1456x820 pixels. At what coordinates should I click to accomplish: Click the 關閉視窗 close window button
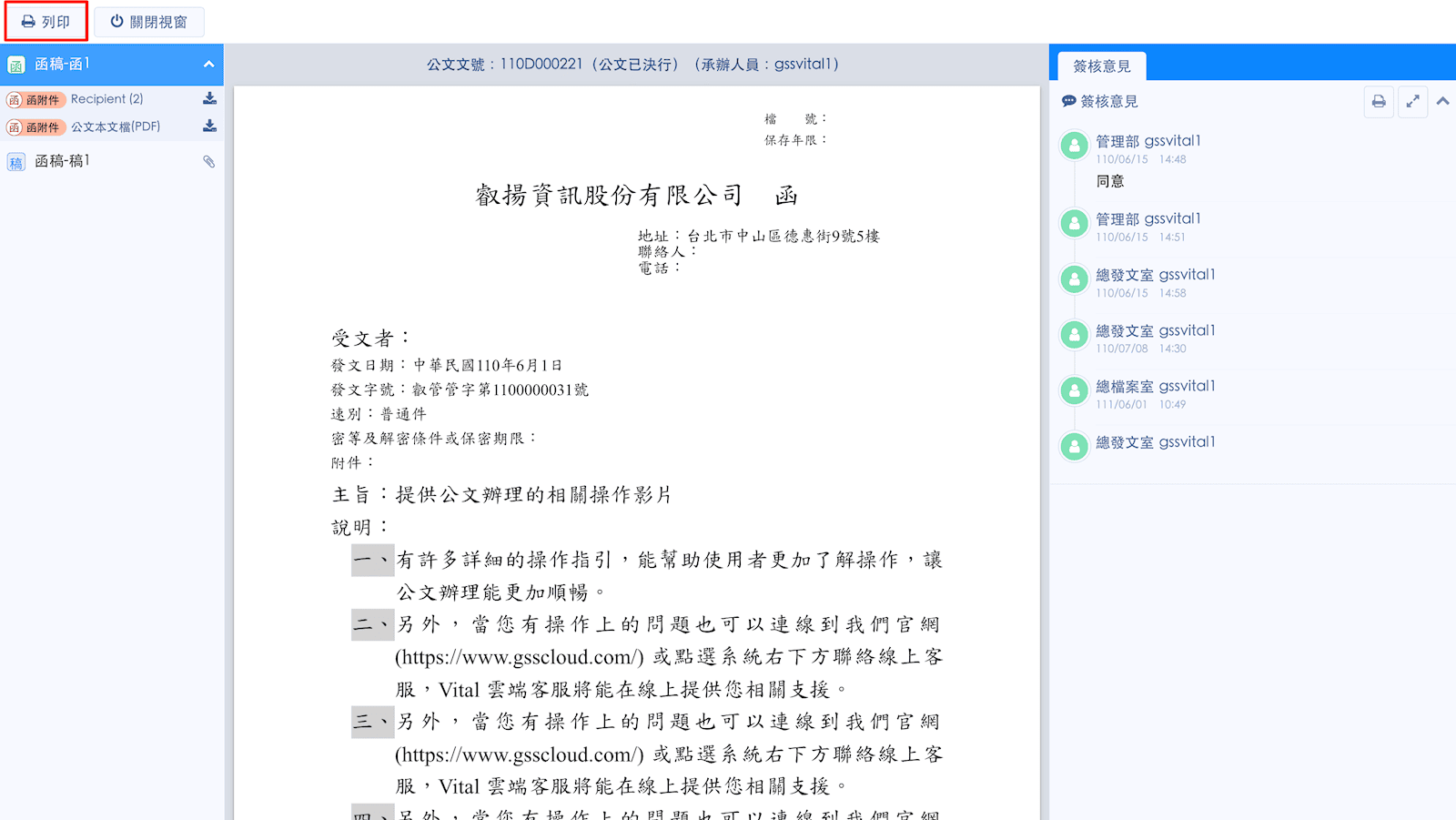click(x=149, y=22)
